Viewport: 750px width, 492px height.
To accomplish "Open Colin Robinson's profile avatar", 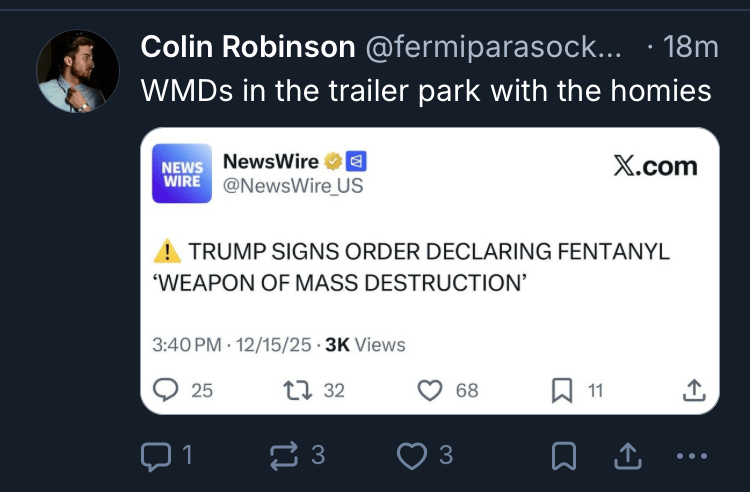I will click(x=77, y=71).
